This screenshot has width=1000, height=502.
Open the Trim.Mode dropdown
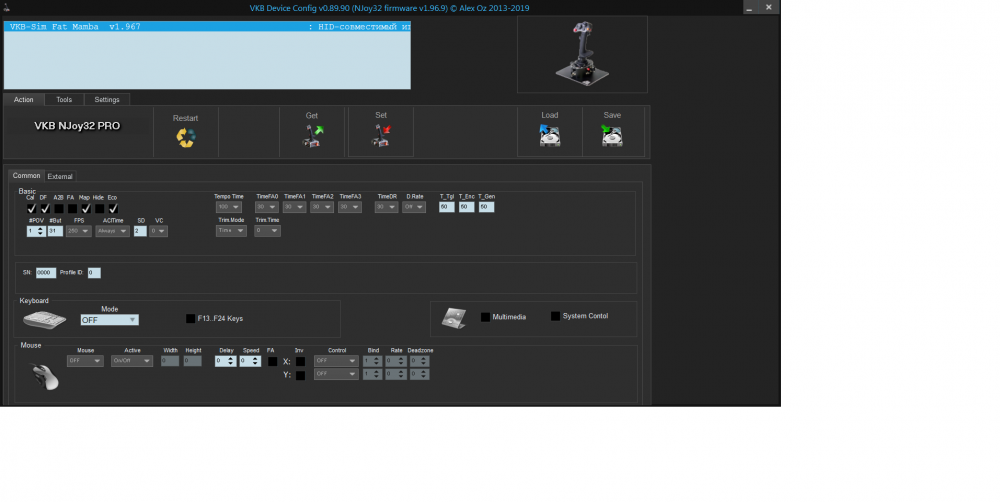[x=231, y=230]
